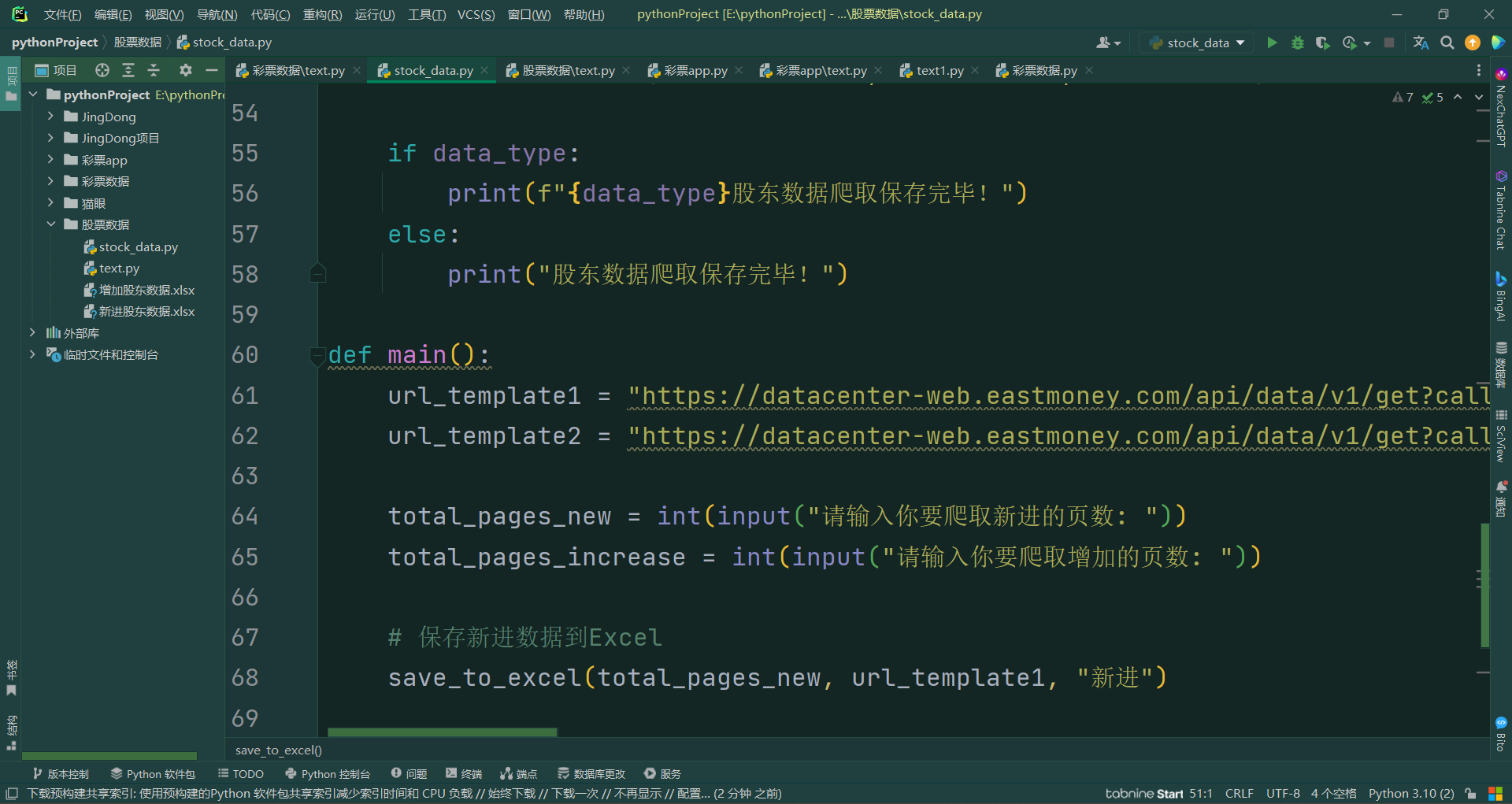Select opened file locate target icon

[102, 70]
